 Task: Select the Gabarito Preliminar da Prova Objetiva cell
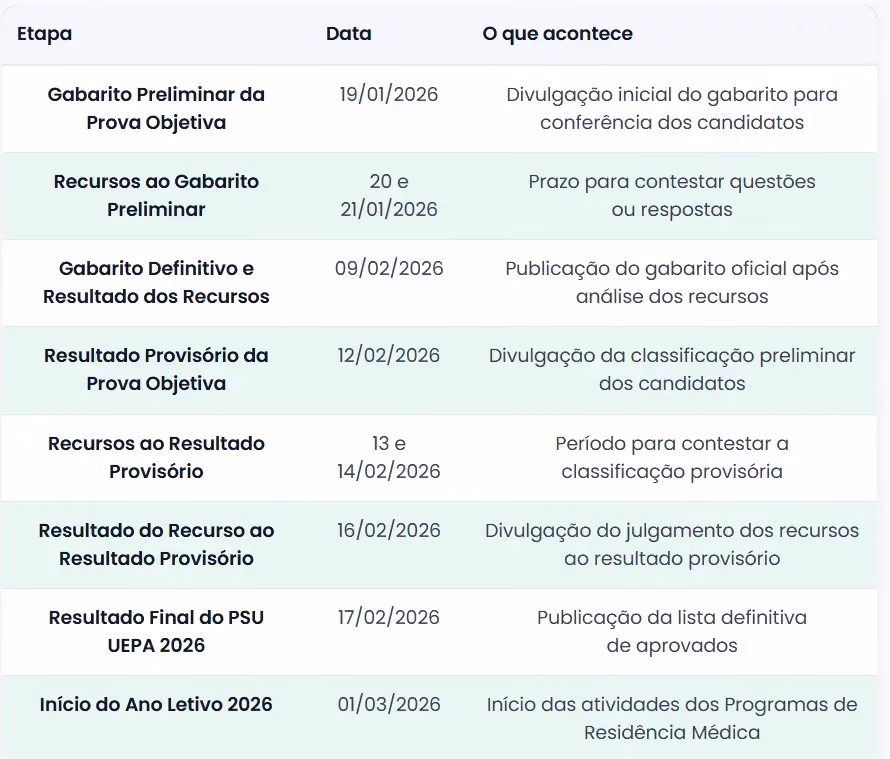tap(156, 108)
